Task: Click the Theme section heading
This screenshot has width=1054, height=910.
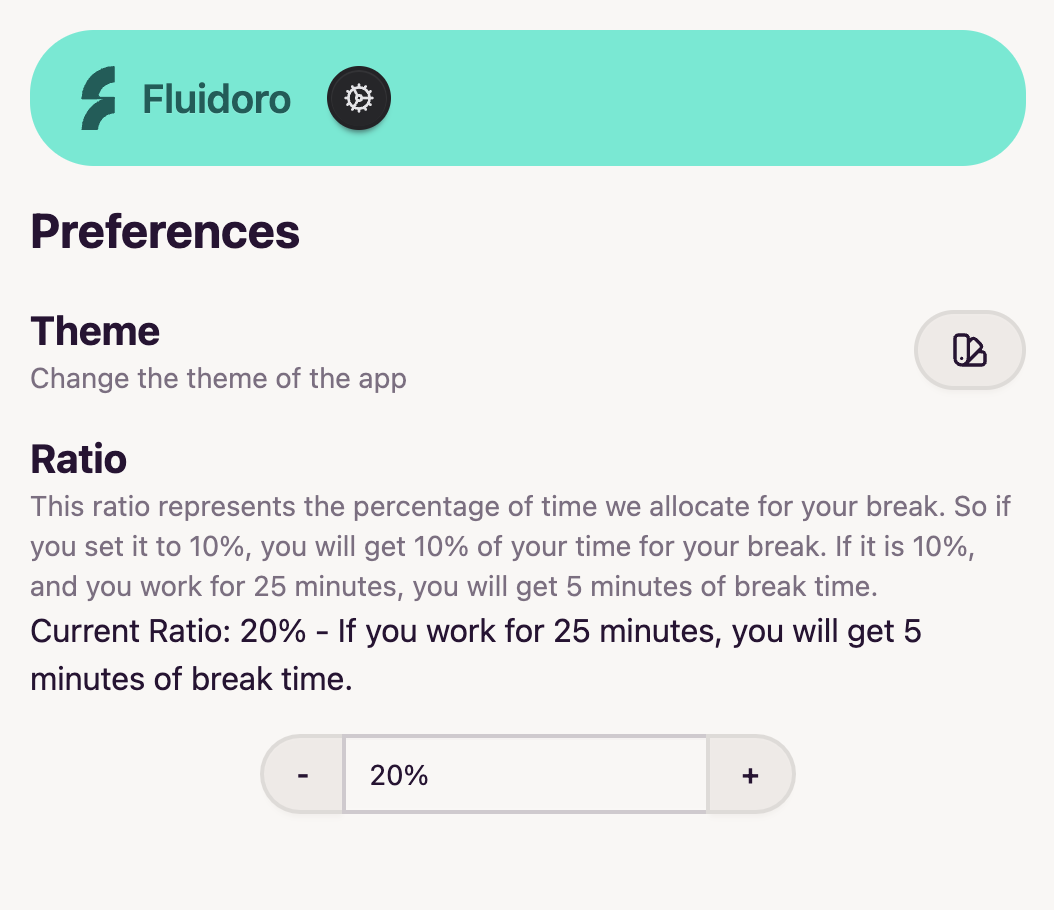Action: point(95,331)
